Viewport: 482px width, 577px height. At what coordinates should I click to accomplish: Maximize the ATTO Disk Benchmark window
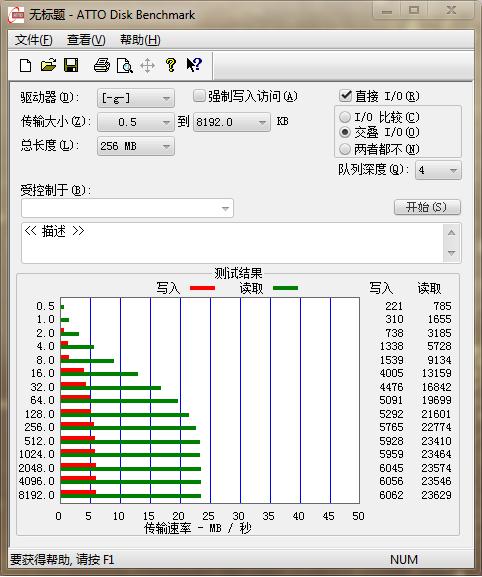pos(414,11)
